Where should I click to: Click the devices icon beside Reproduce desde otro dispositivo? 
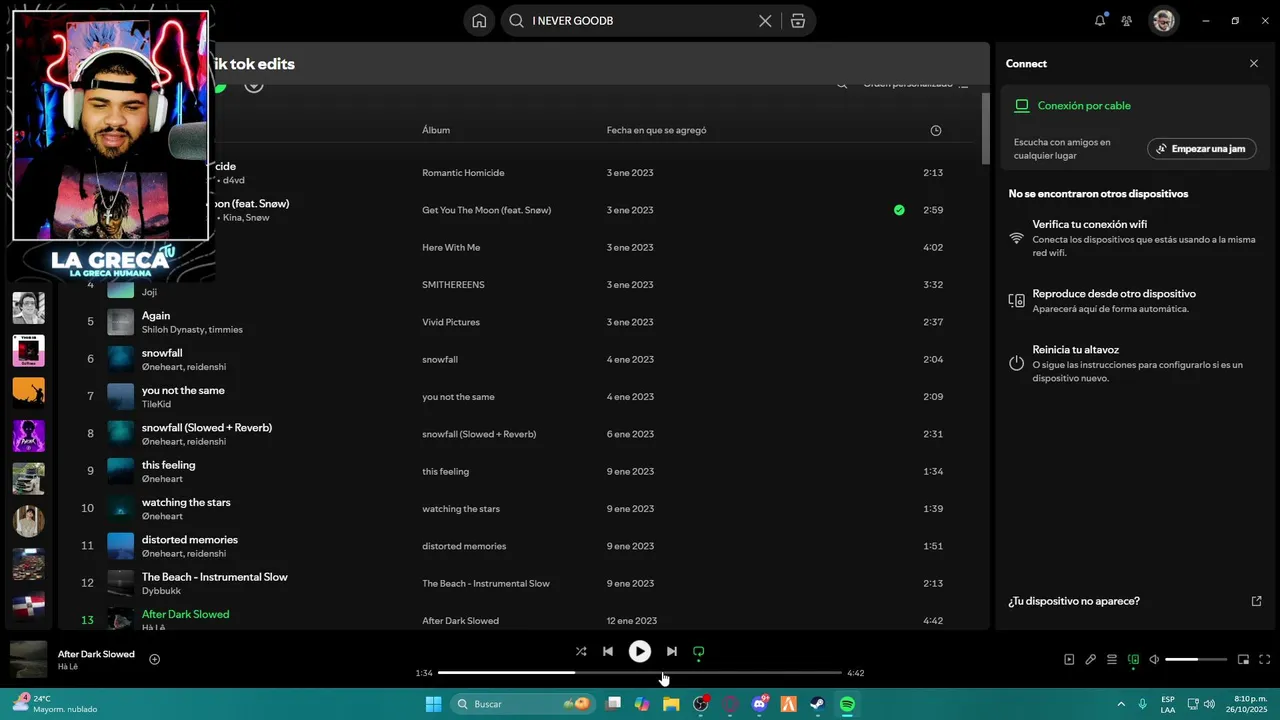click(1016, 300)
